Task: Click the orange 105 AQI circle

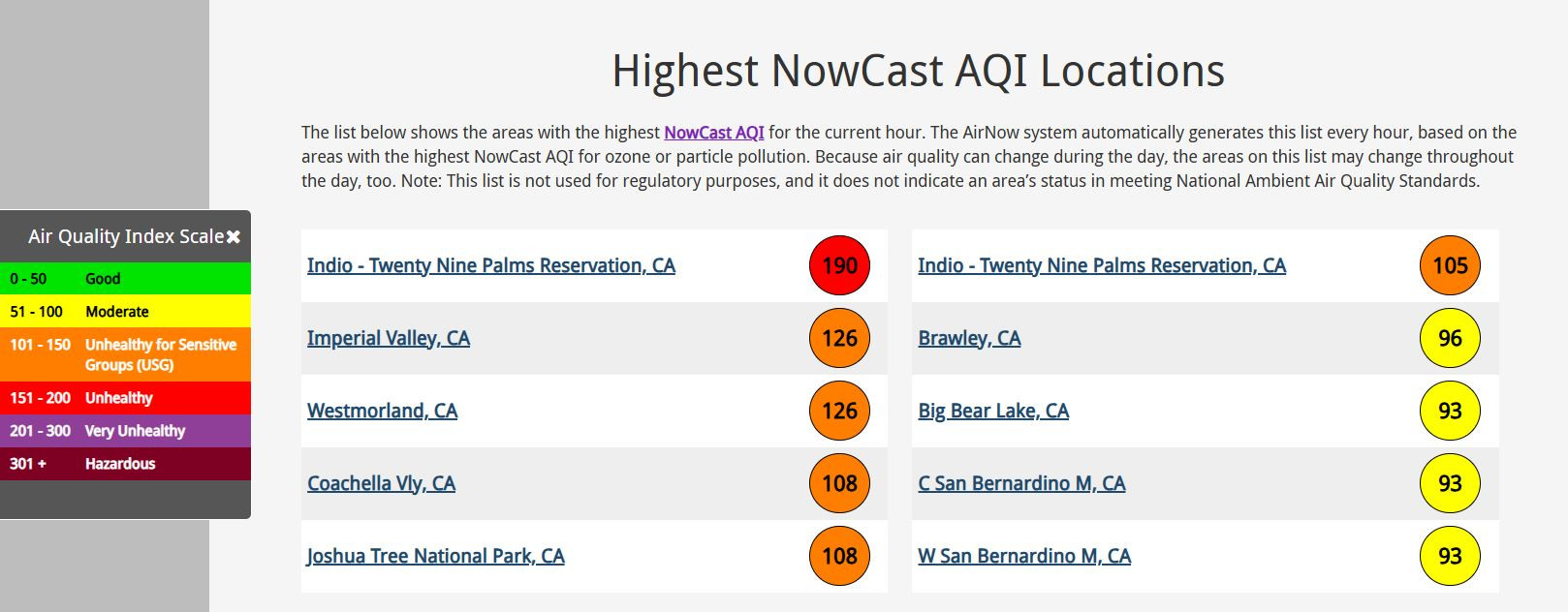Action: click(1450, 265)
